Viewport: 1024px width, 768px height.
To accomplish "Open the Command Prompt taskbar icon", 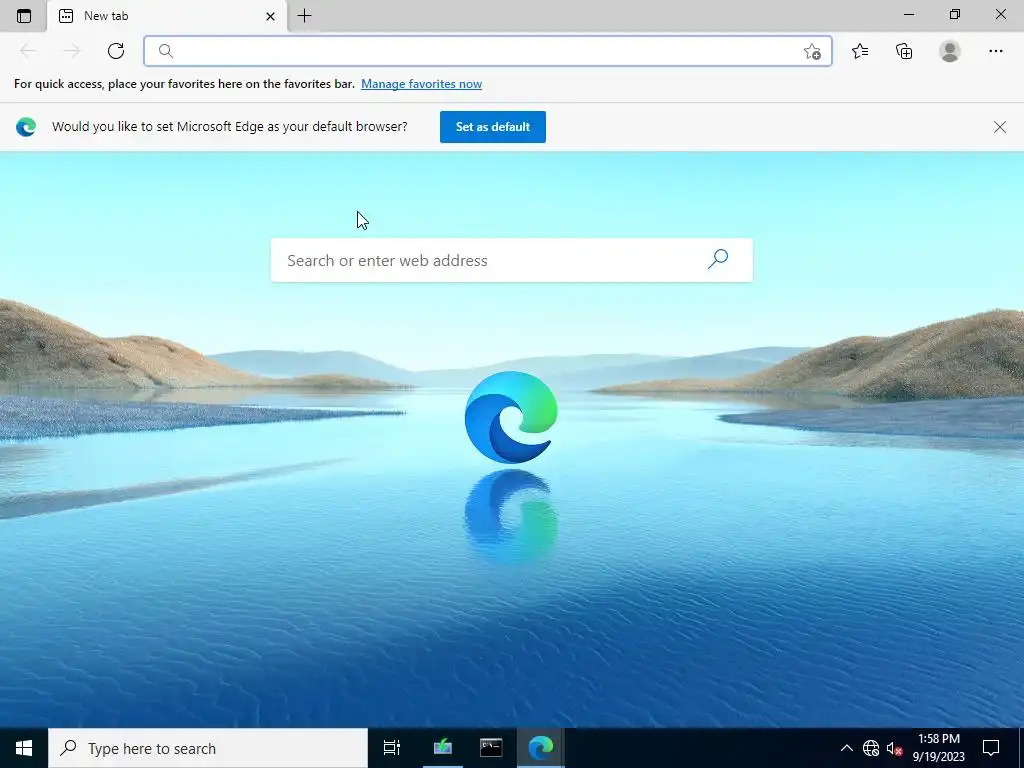I will (x=490, y=748).
